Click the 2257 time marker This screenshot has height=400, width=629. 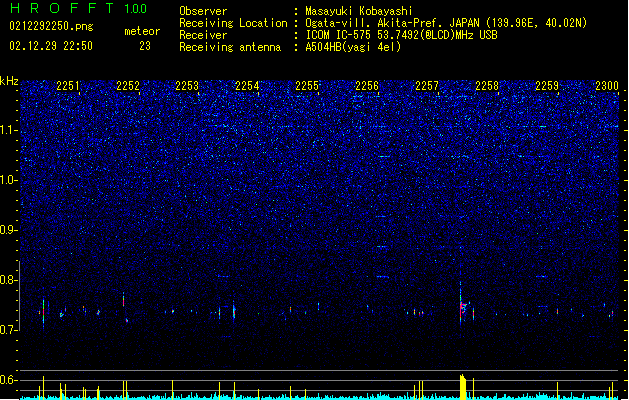[x=426, y=85]
